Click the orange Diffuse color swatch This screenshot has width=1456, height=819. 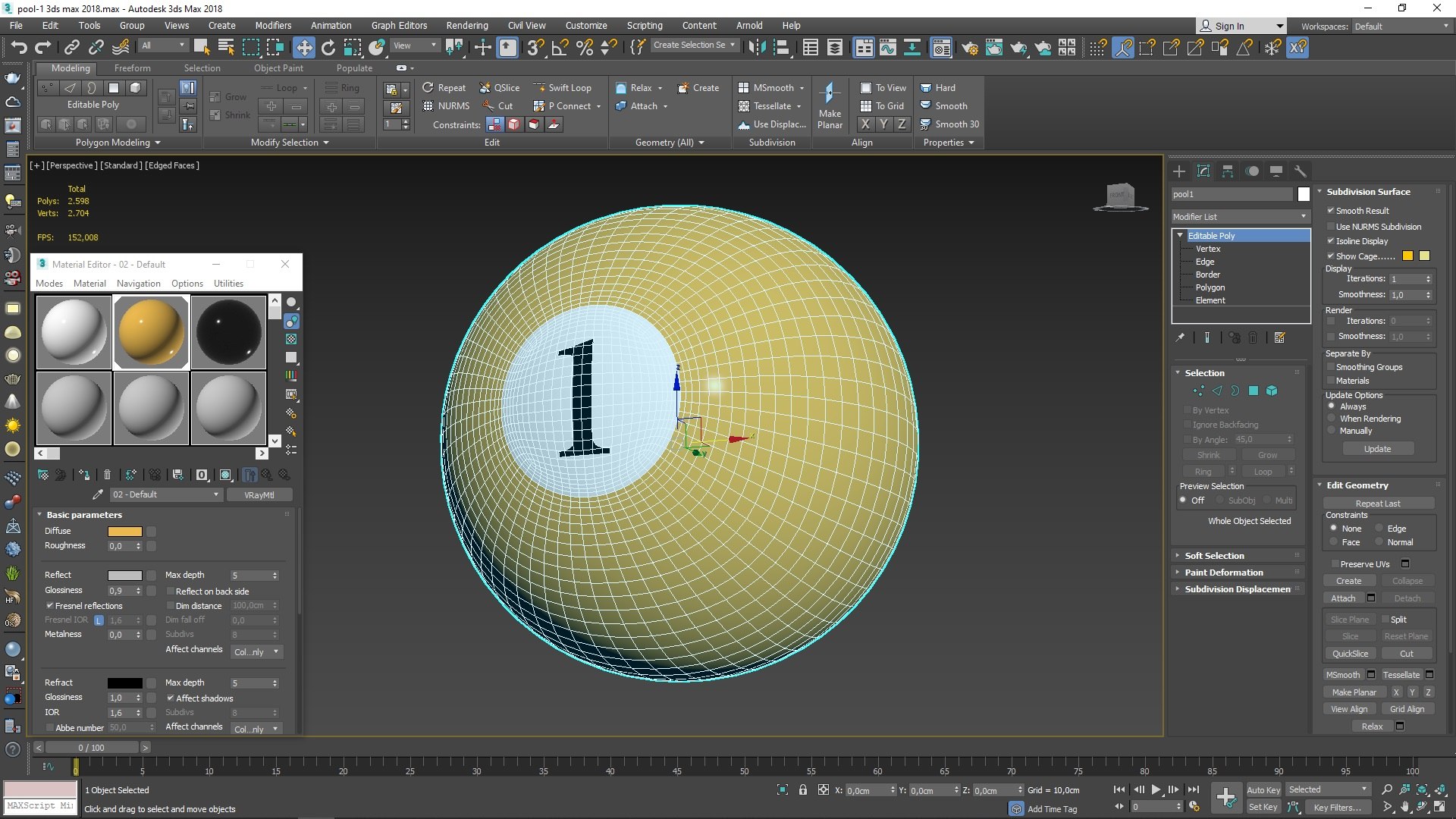tap(124, 531)
